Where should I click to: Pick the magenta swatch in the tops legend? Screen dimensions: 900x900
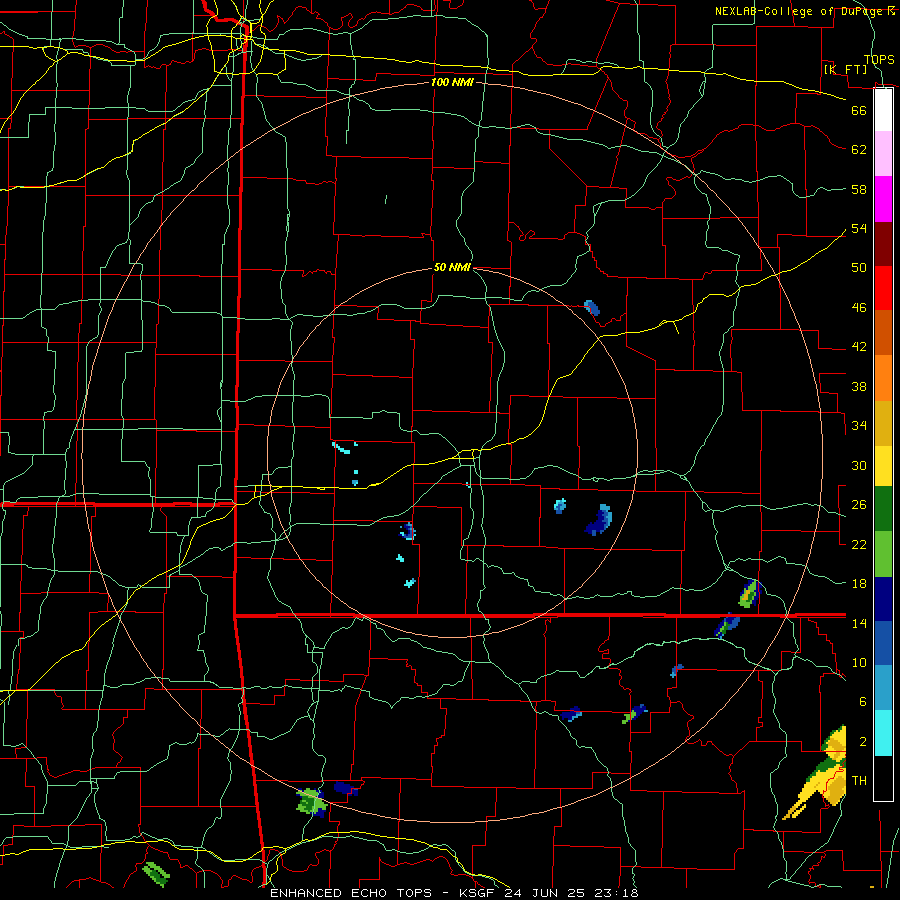[x=883, y=199]
